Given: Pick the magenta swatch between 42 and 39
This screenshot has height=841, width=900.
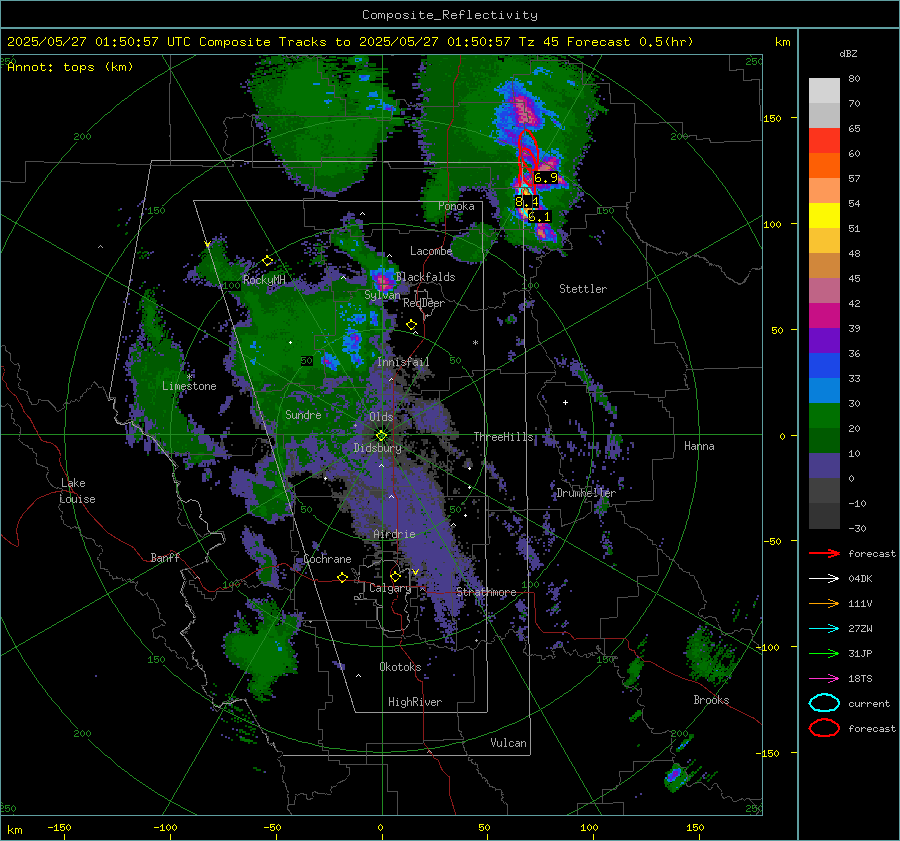Looking at the screenshot, I should coord(824,315).
